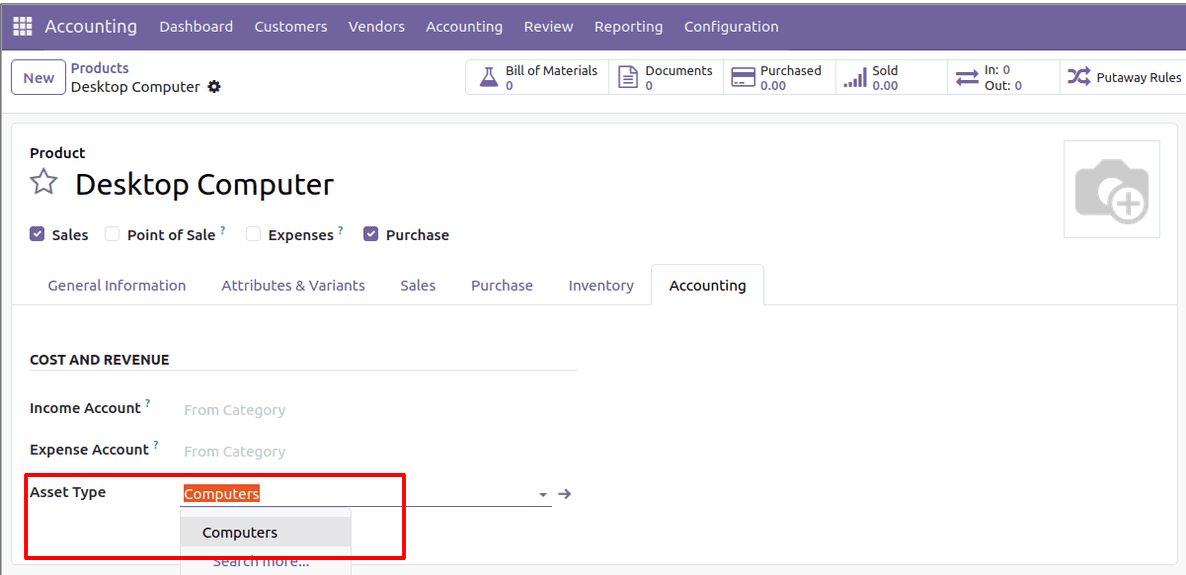This screenshot has height=575, width=1186.
Task: Show Expense Account help question mark
Action: pyautogui.click(x=155, y=445)
